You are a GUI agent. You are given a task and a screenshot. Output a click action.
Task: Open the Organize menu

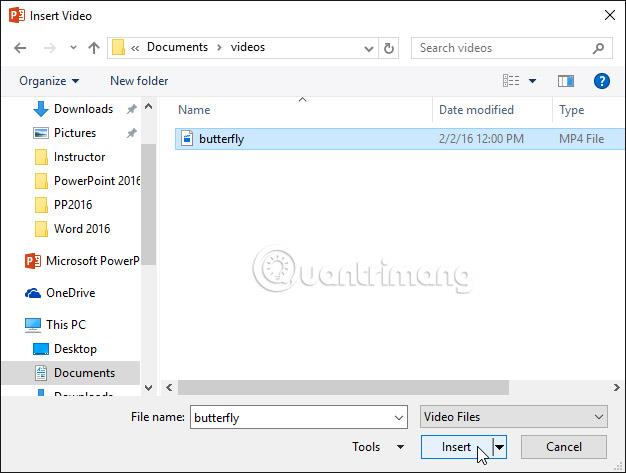pyautogui.click(x=49, y=81)
